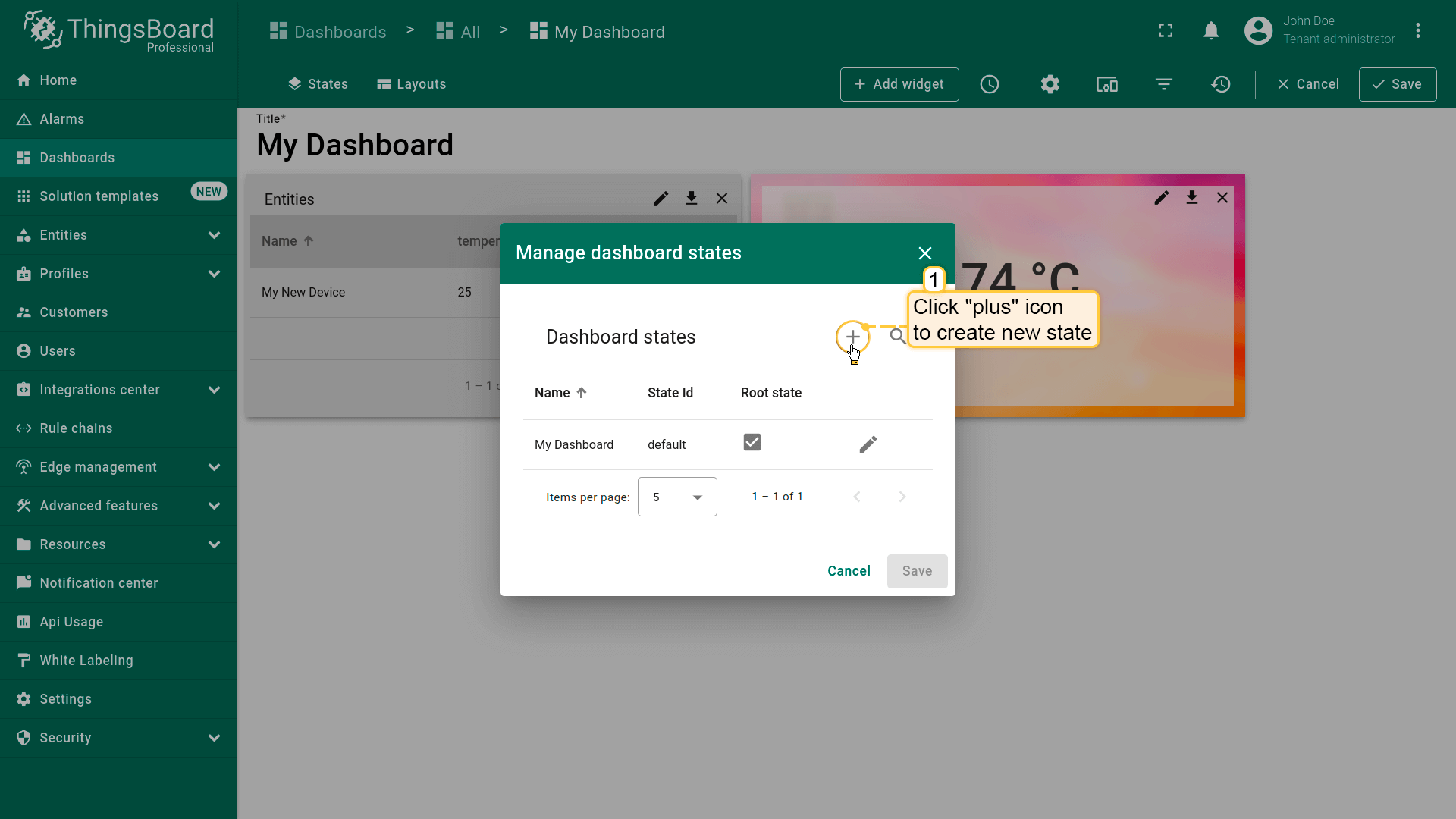Open the user menu three-dots icon

tap(1417, 31)
